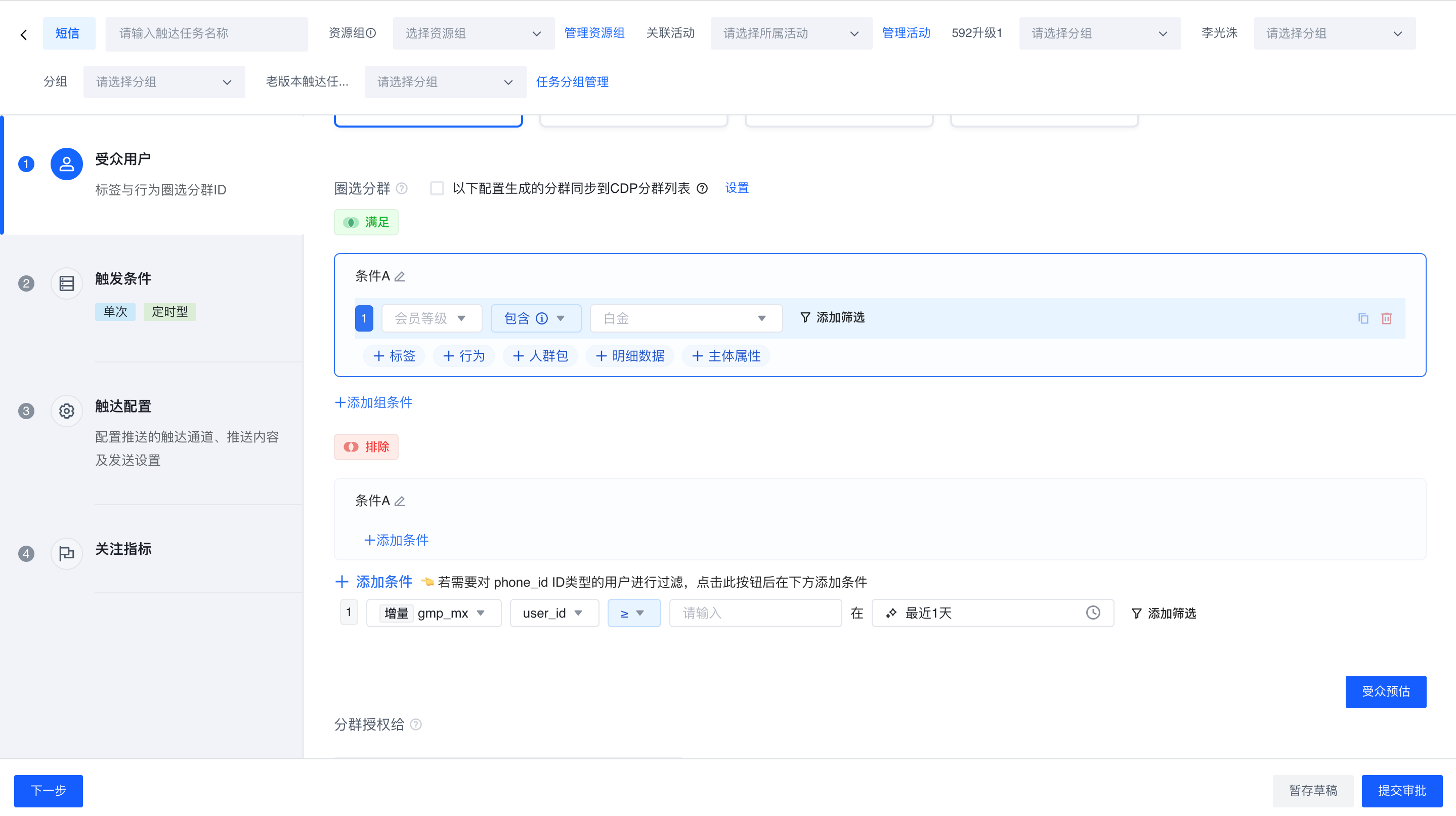Open the 李光洙 group dropdown
1456x816 pixels.
click(1335, 33)
